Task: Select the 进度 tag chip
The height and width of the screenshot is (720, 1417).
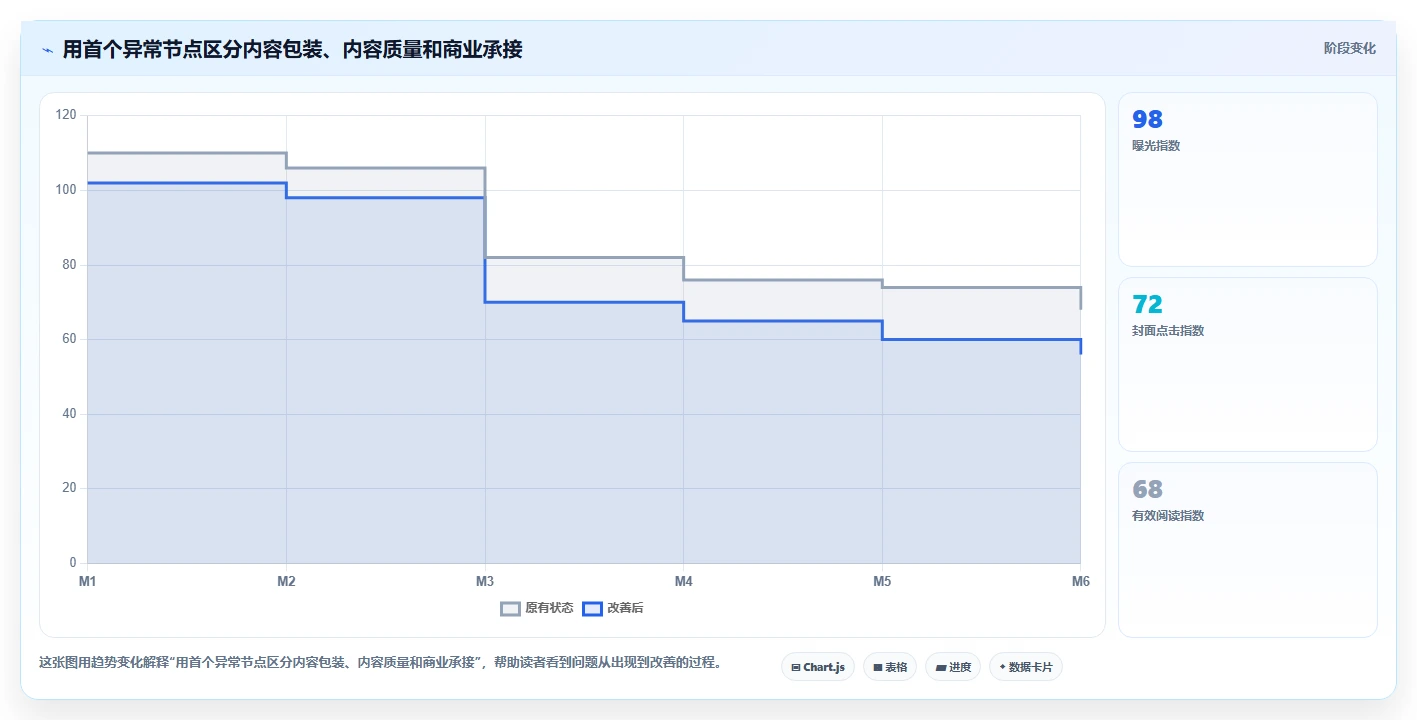Action: pos(953,667)
